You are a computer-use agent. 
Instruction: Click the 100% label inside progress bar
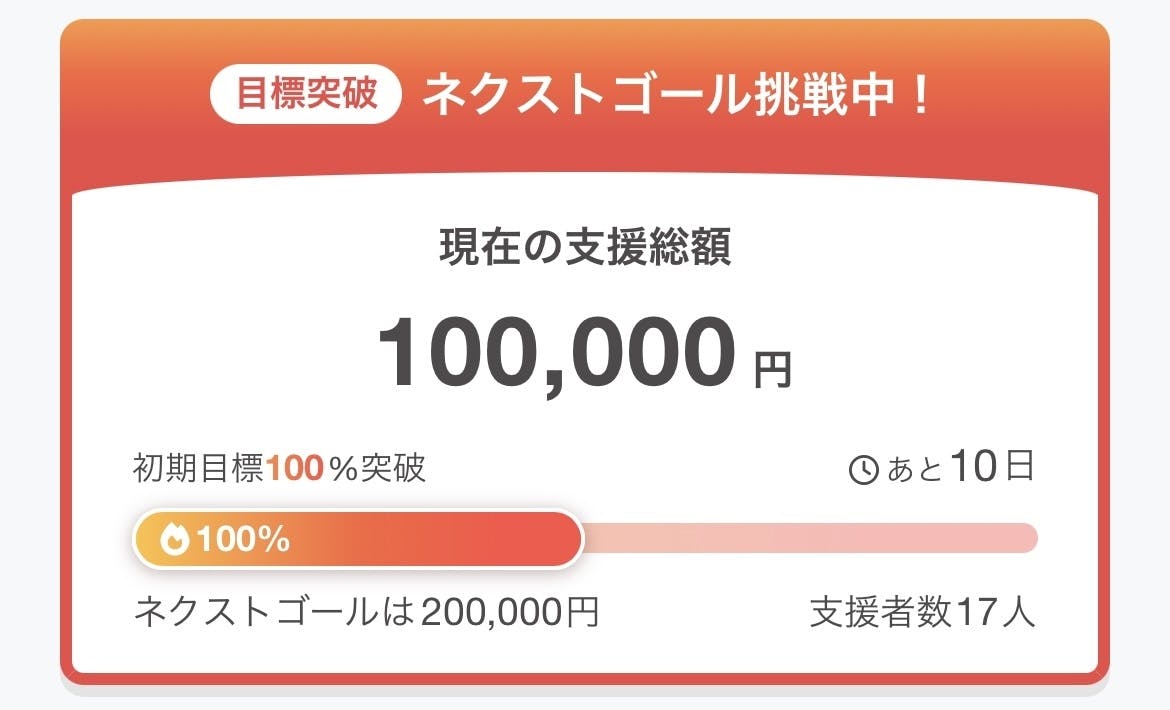(x=243, y=540)
